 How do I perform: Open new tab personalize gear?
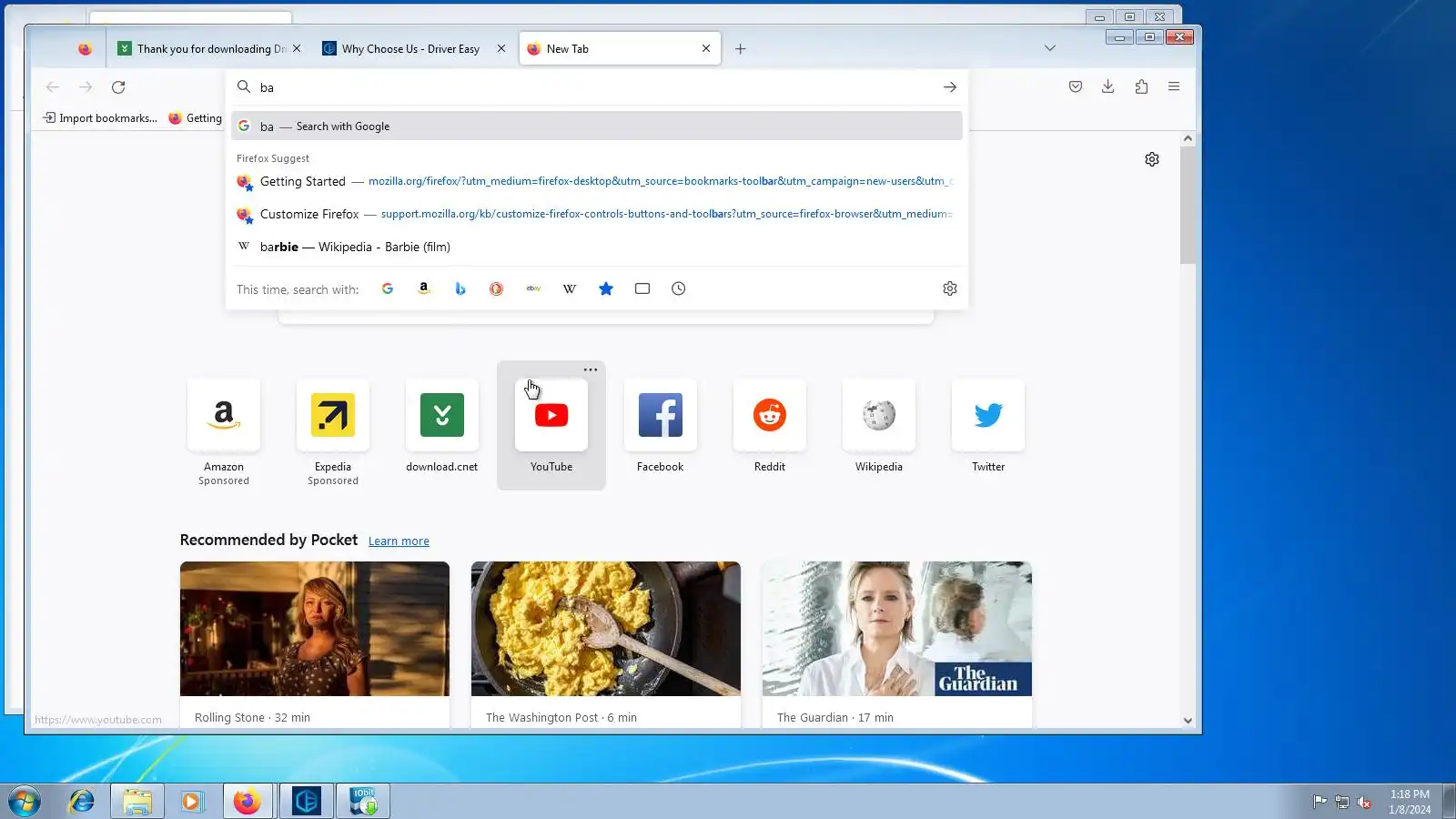[x=1152, y=159]
